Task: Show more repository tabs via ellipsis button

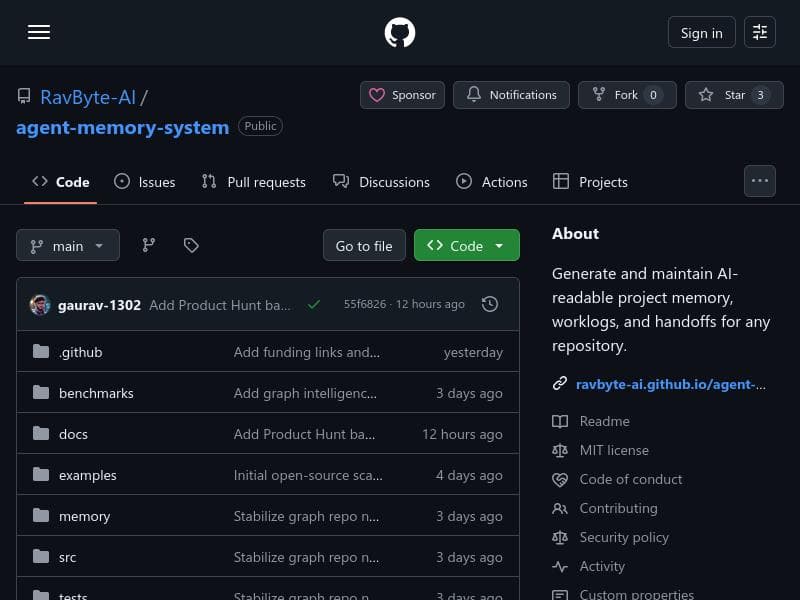Action: tap(760, 181)
